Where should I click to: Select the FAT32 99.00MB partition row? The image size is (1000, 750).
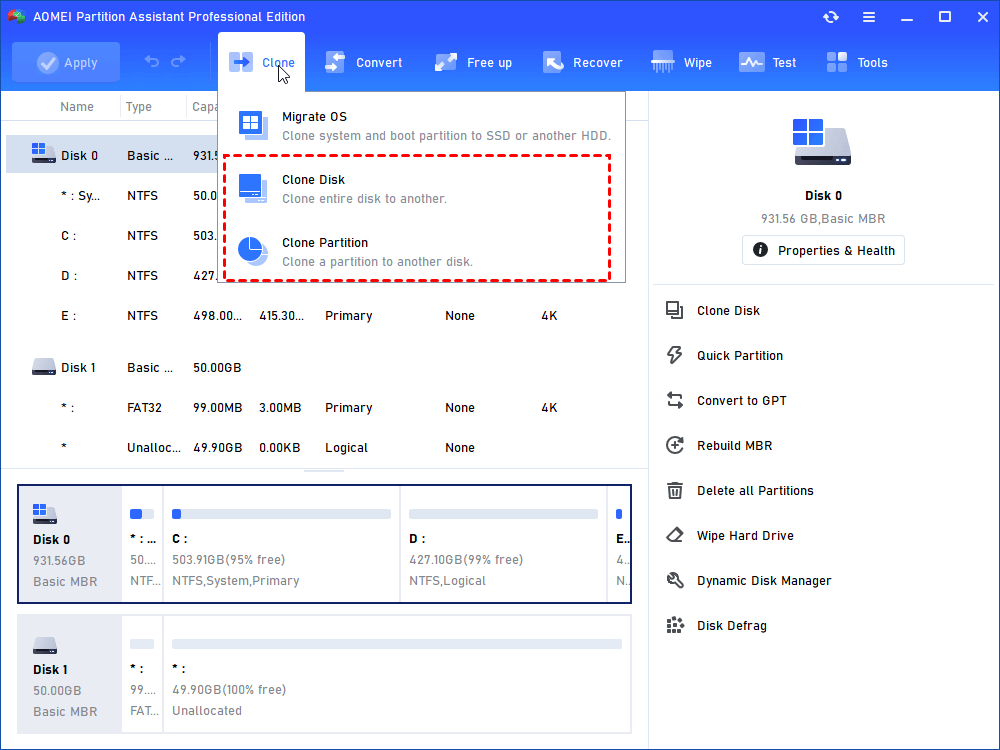point(327,408)
